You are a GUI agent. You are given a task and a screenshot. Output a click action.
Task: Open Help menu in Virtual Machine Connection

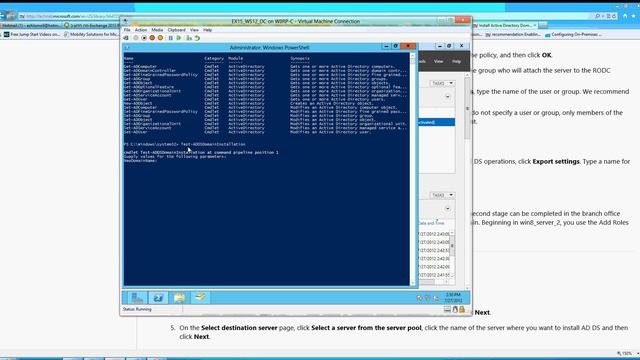(207, 30)
